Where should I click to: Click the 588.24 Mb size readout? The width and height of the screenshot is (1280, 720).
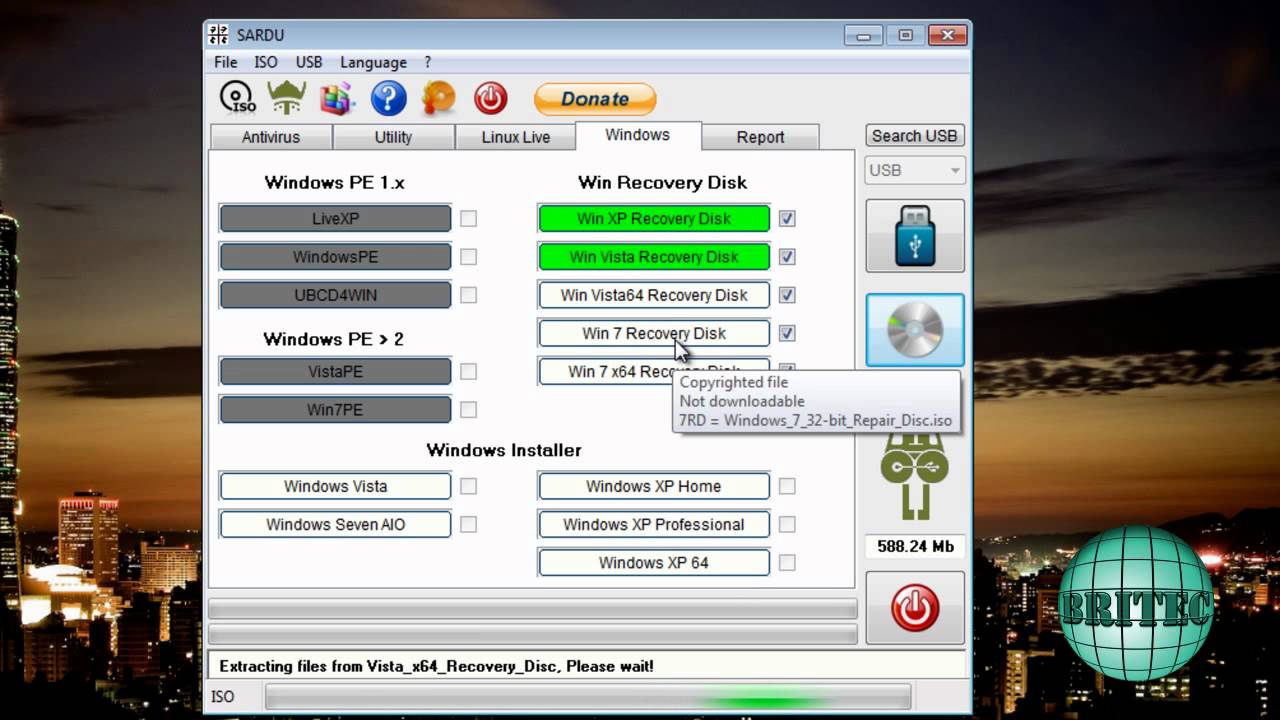pyautogui.click(x=915, y=546)
